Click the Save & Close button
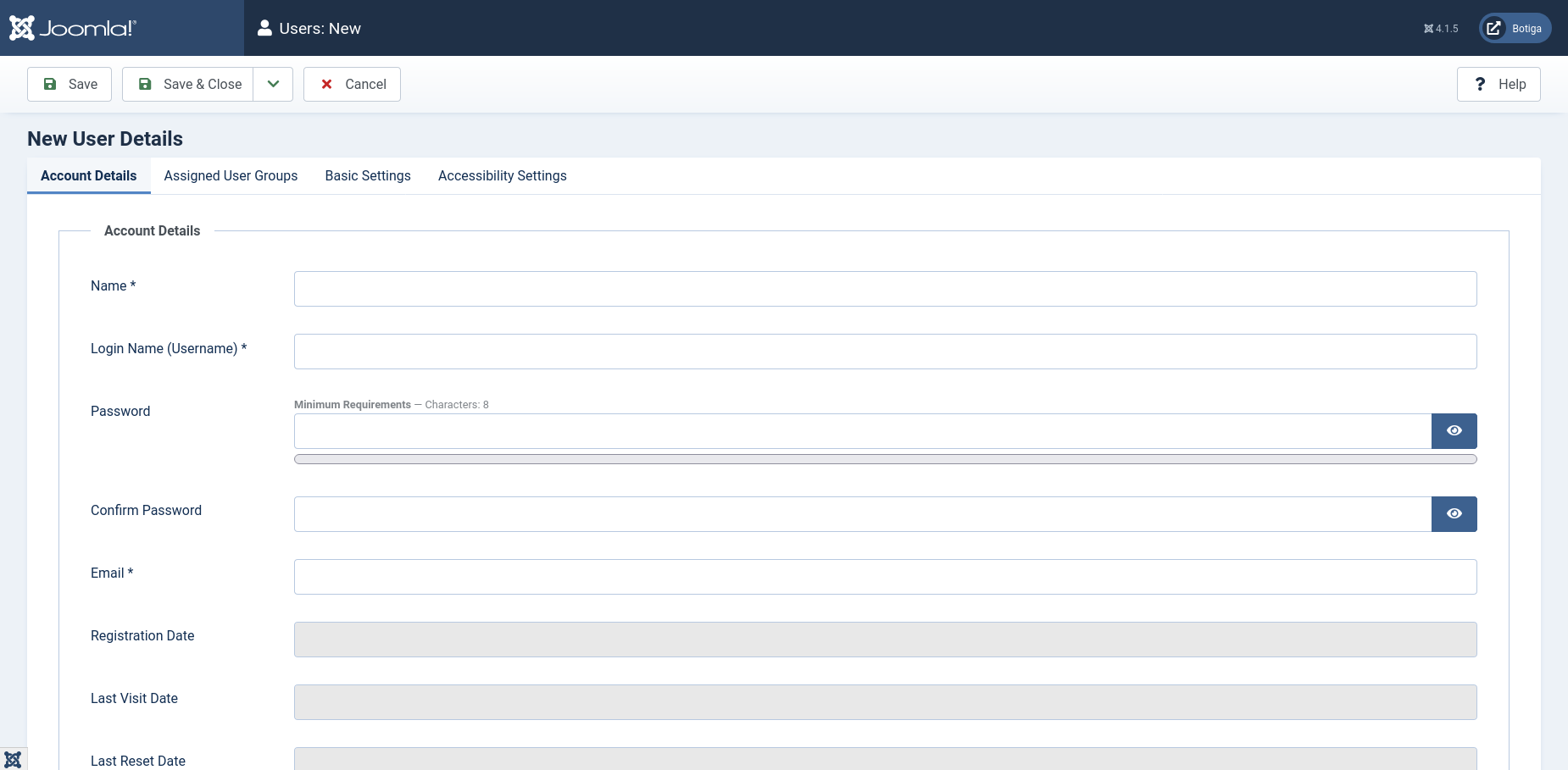 coord(188,84)
